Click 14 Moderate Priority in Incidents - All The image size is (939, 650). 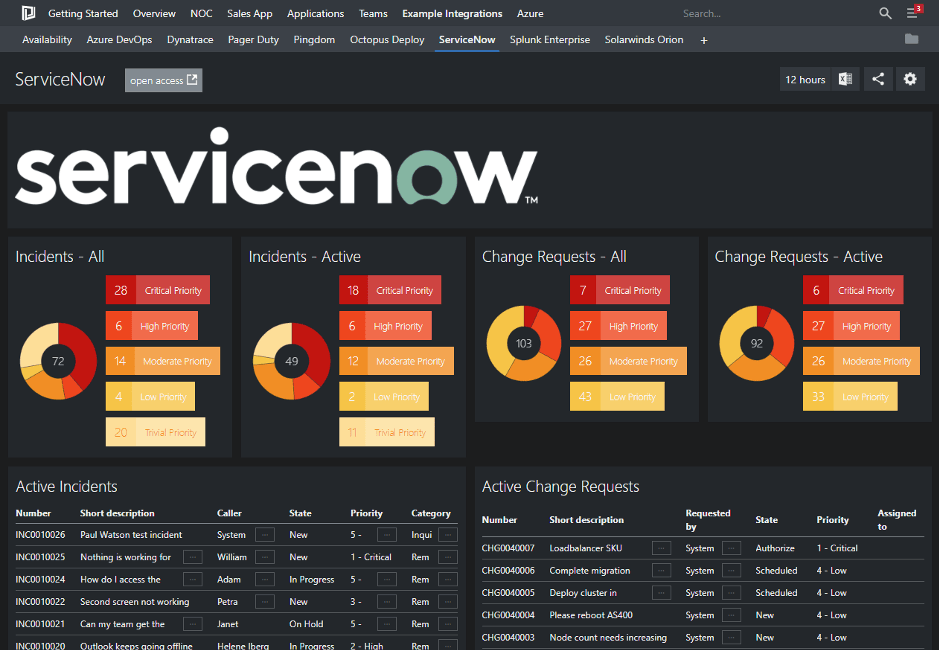tap(163, 361)
